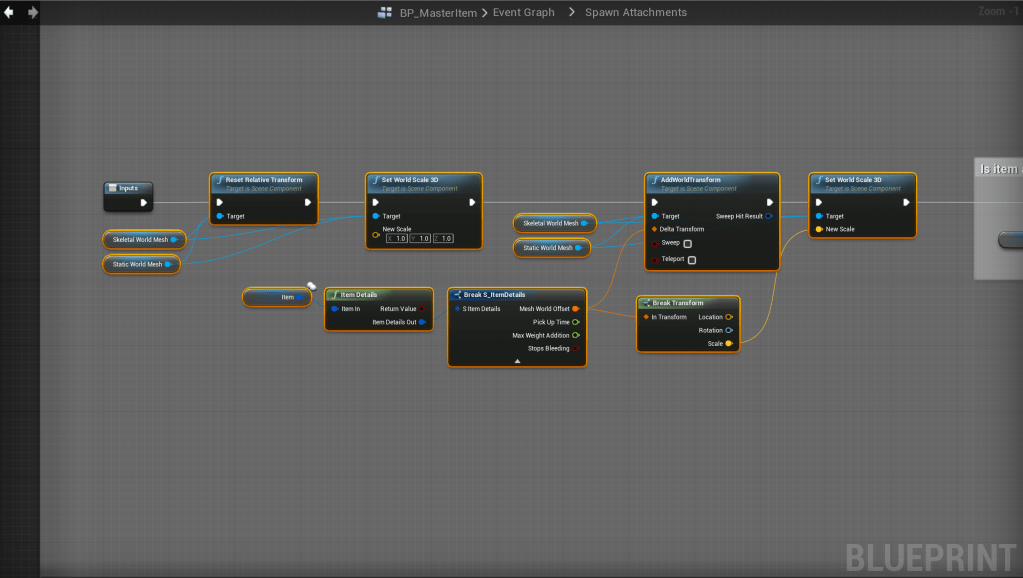This screenshot has height=578, width=1023.
Task: Select the Reset Relative Transform node title
Action: pos(264,180)
